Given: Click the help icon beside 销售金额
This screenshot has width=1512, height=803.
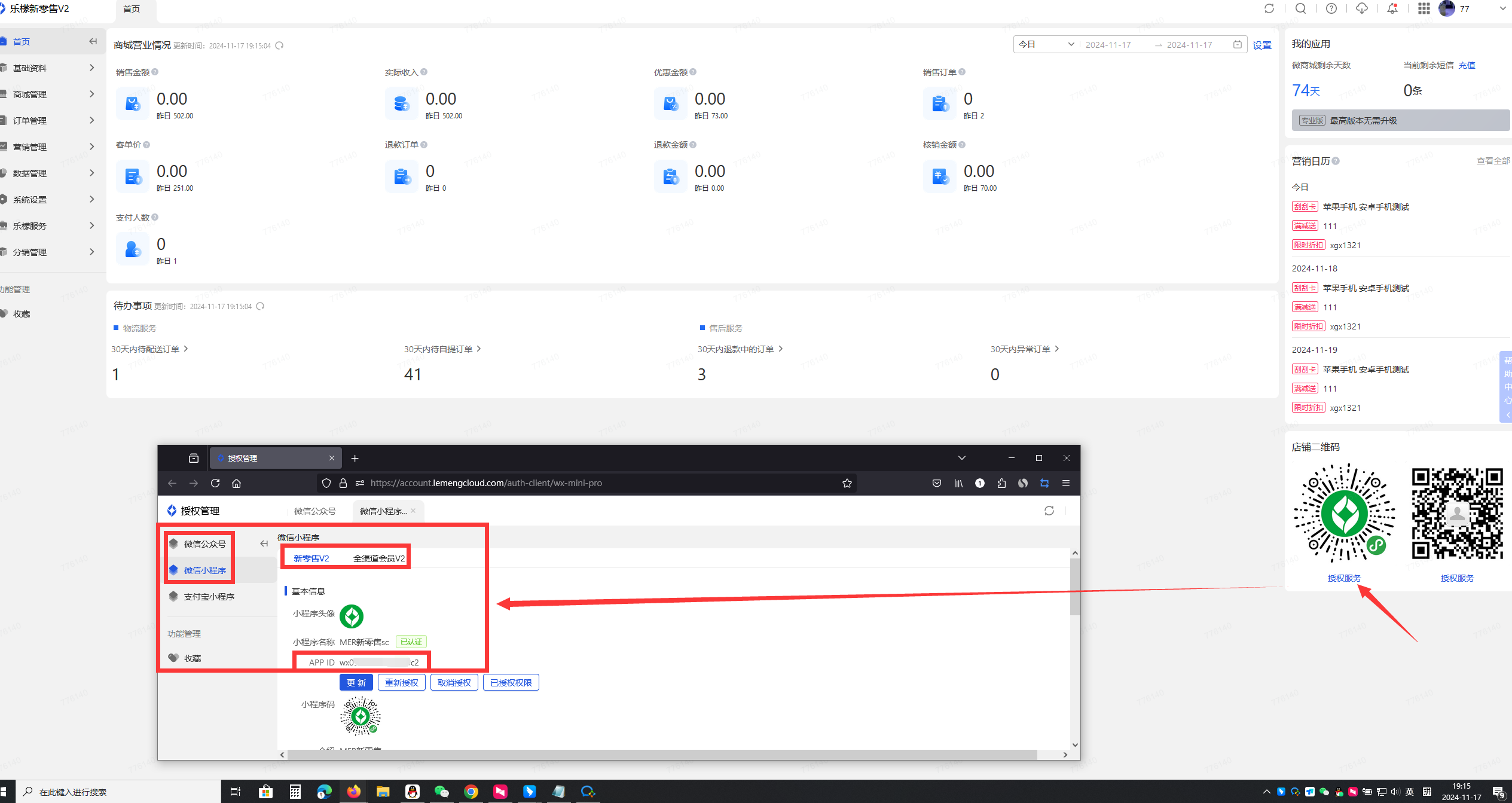Looking at the screenshot, I should pos(155,72).
